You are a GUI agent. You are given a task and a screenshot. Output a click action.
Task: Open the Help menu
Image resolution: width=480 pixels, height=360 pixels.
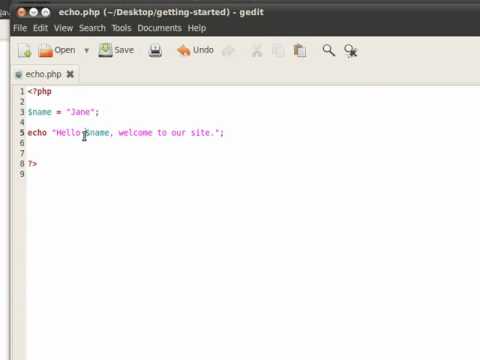[197, 28]
